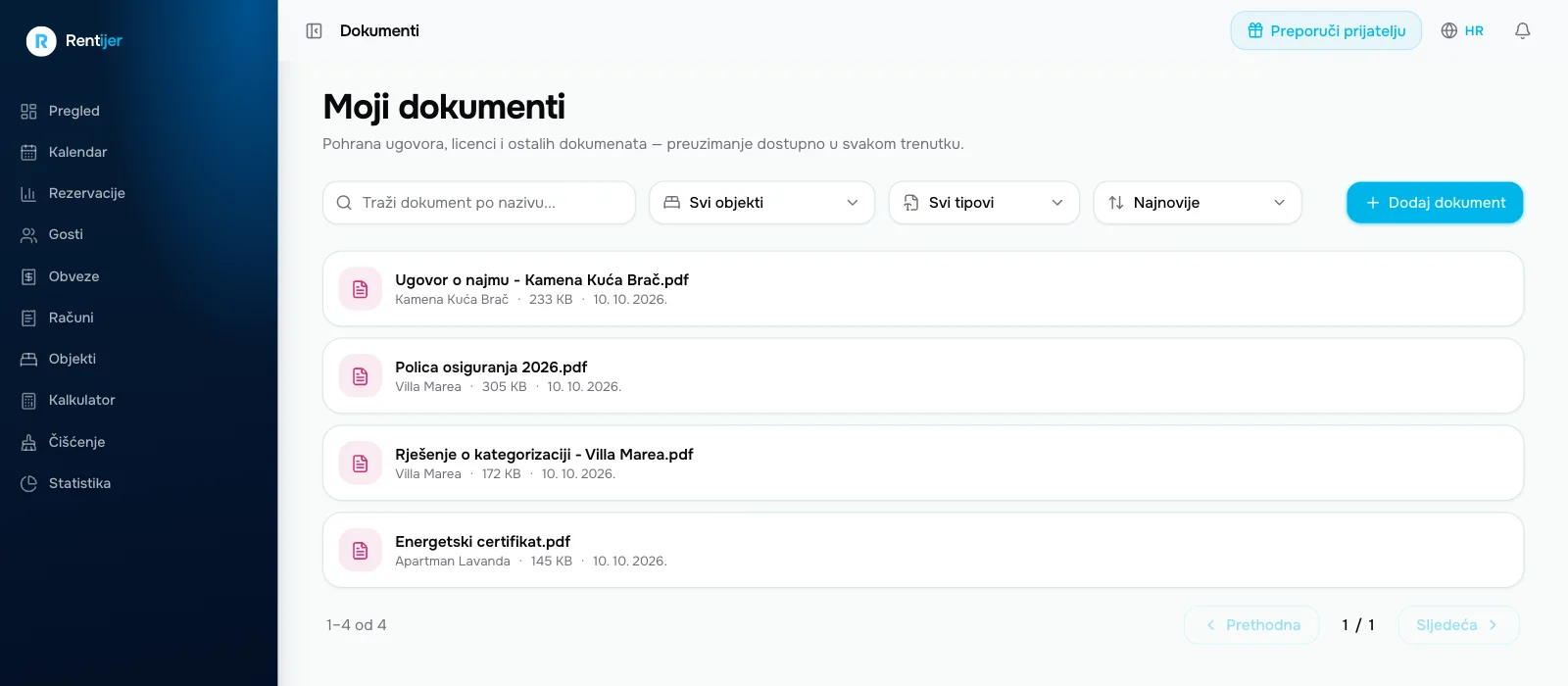The height and width of the screenshot is (686, 1568).
Task: Click the Rentljer logo icon
Action: click(x=41, y=40)
